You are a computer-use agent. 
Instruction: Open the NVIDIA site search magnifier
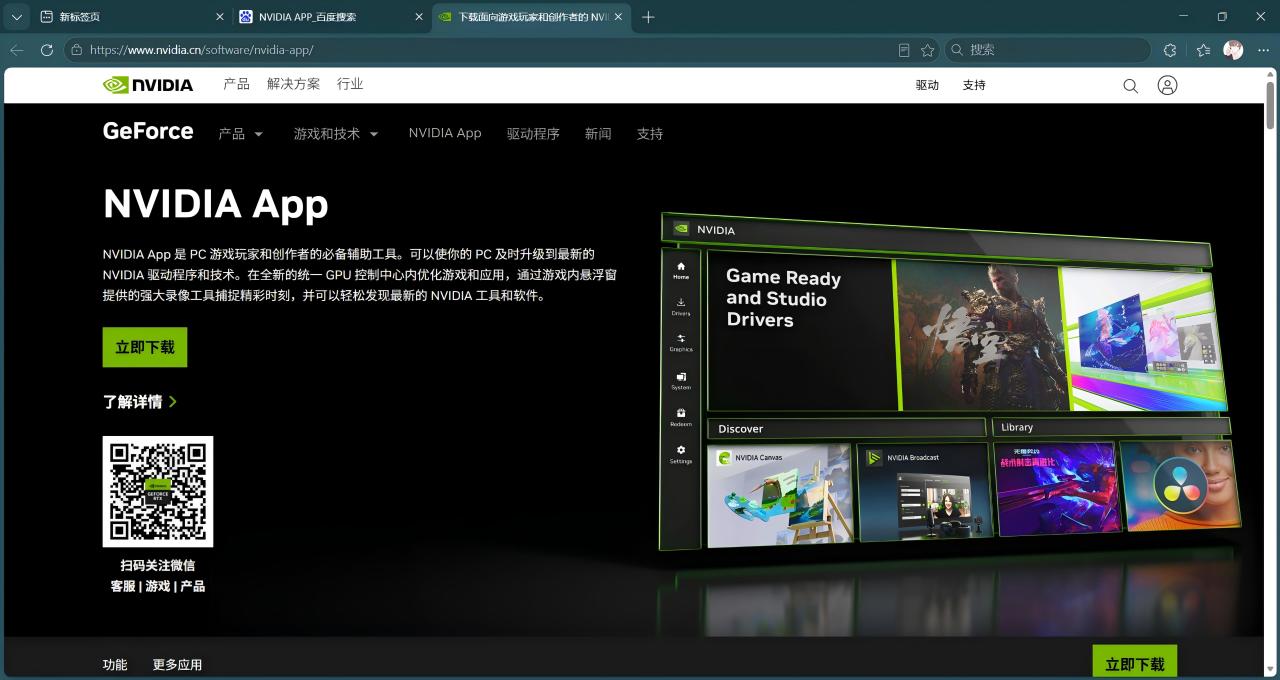pos(1130,86)
